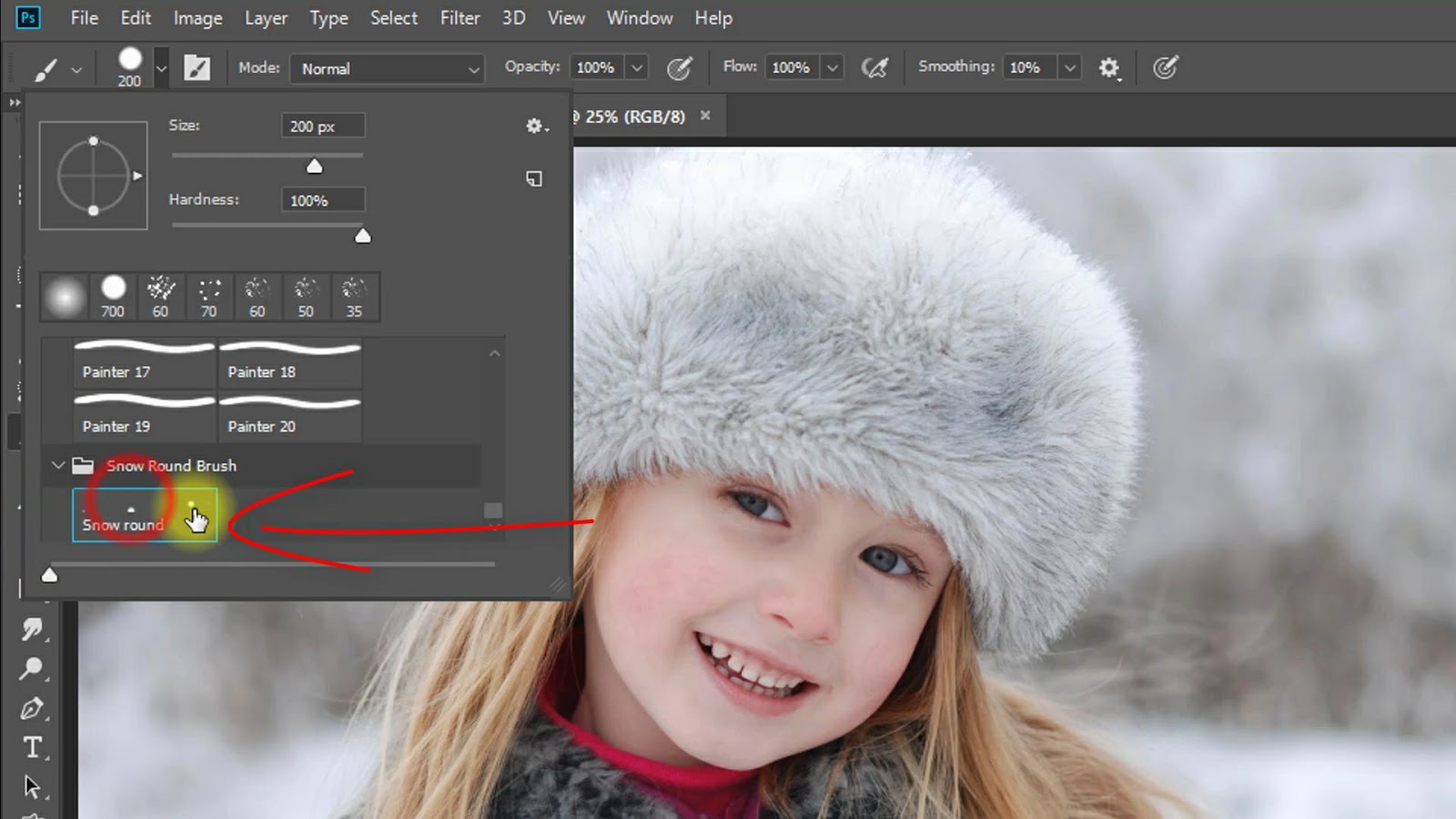Expand the tools panel double arrows

pos(14,102)
